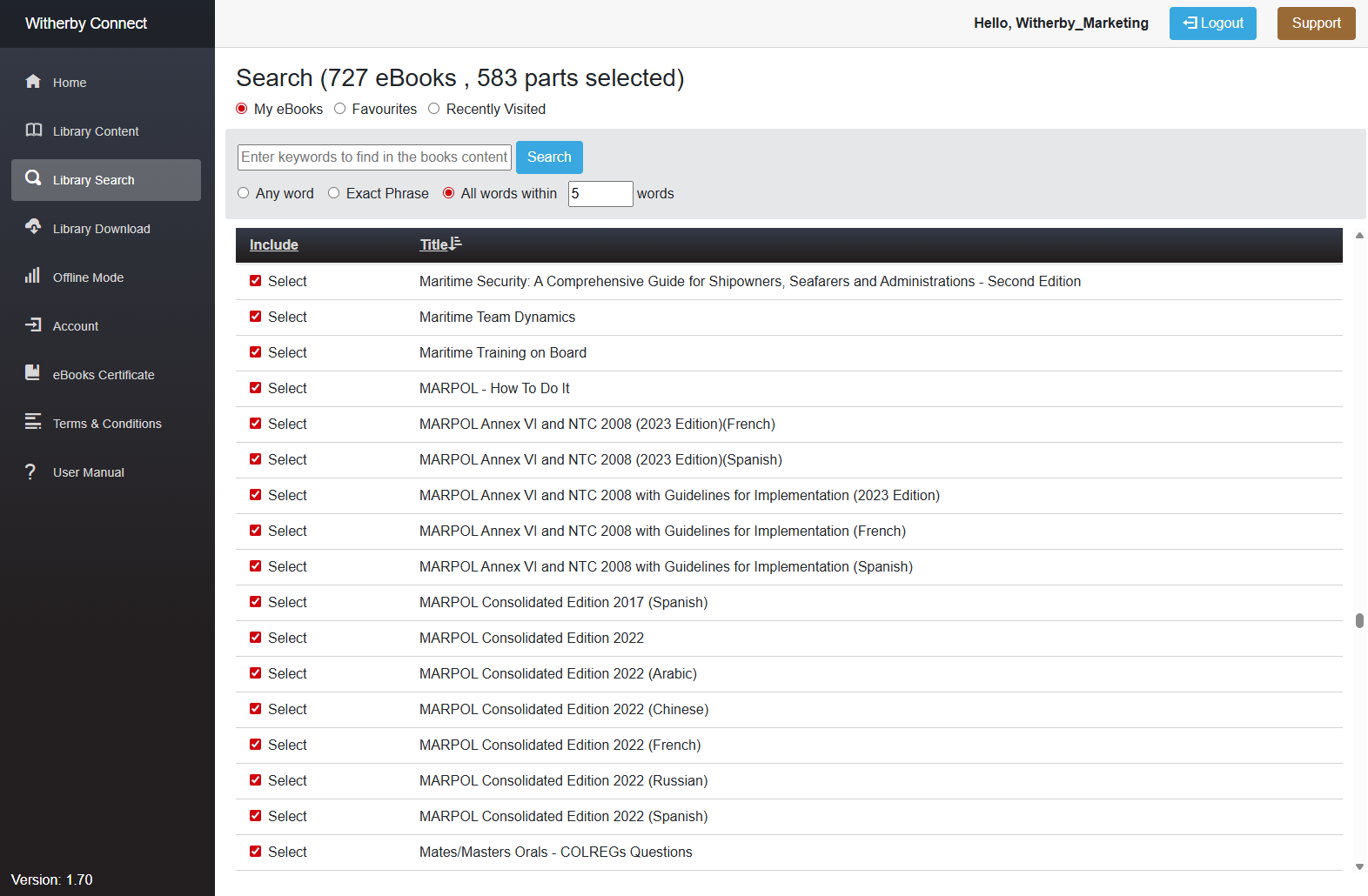Log out using the Logout button
Image resolution: width=1368 pixels, height=896 pixels.
(1212, 23)
